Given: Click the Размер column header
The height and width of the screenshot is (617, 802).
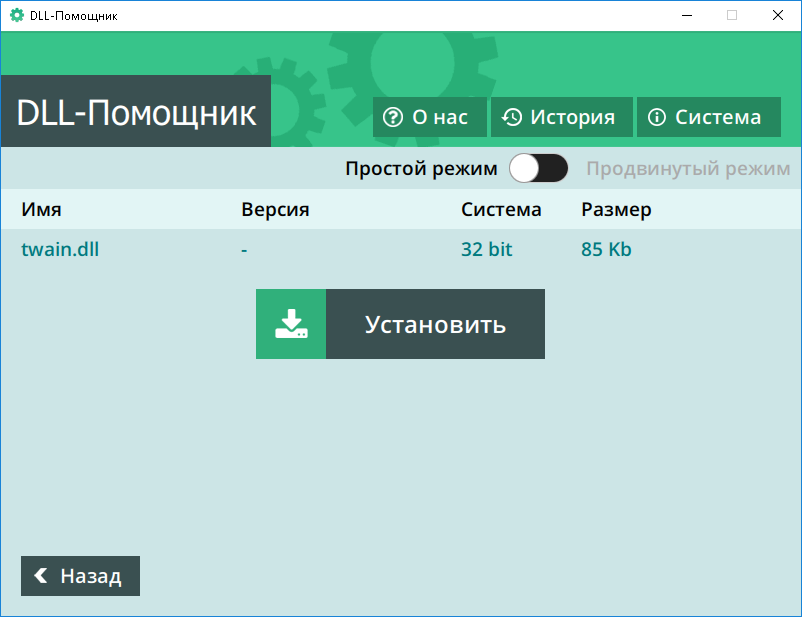Looking at the screenshot, I should [x=616, y=209].
